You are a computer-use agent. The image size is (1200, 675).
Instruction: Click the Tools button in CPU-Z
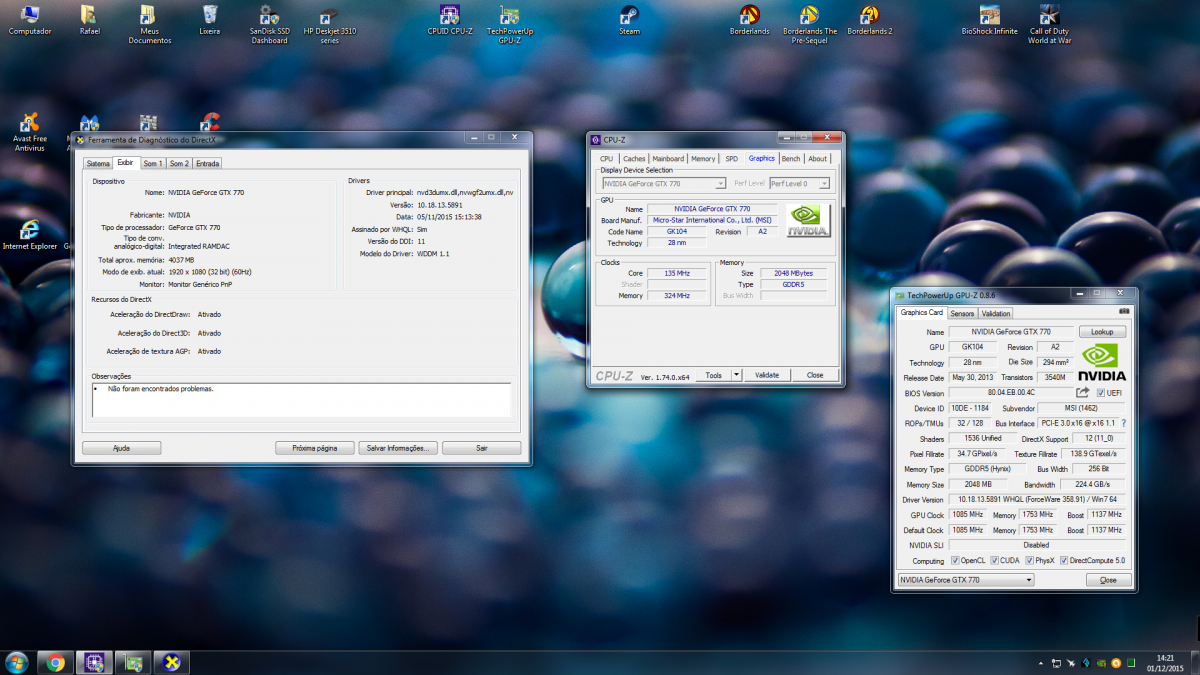[713, 375]
